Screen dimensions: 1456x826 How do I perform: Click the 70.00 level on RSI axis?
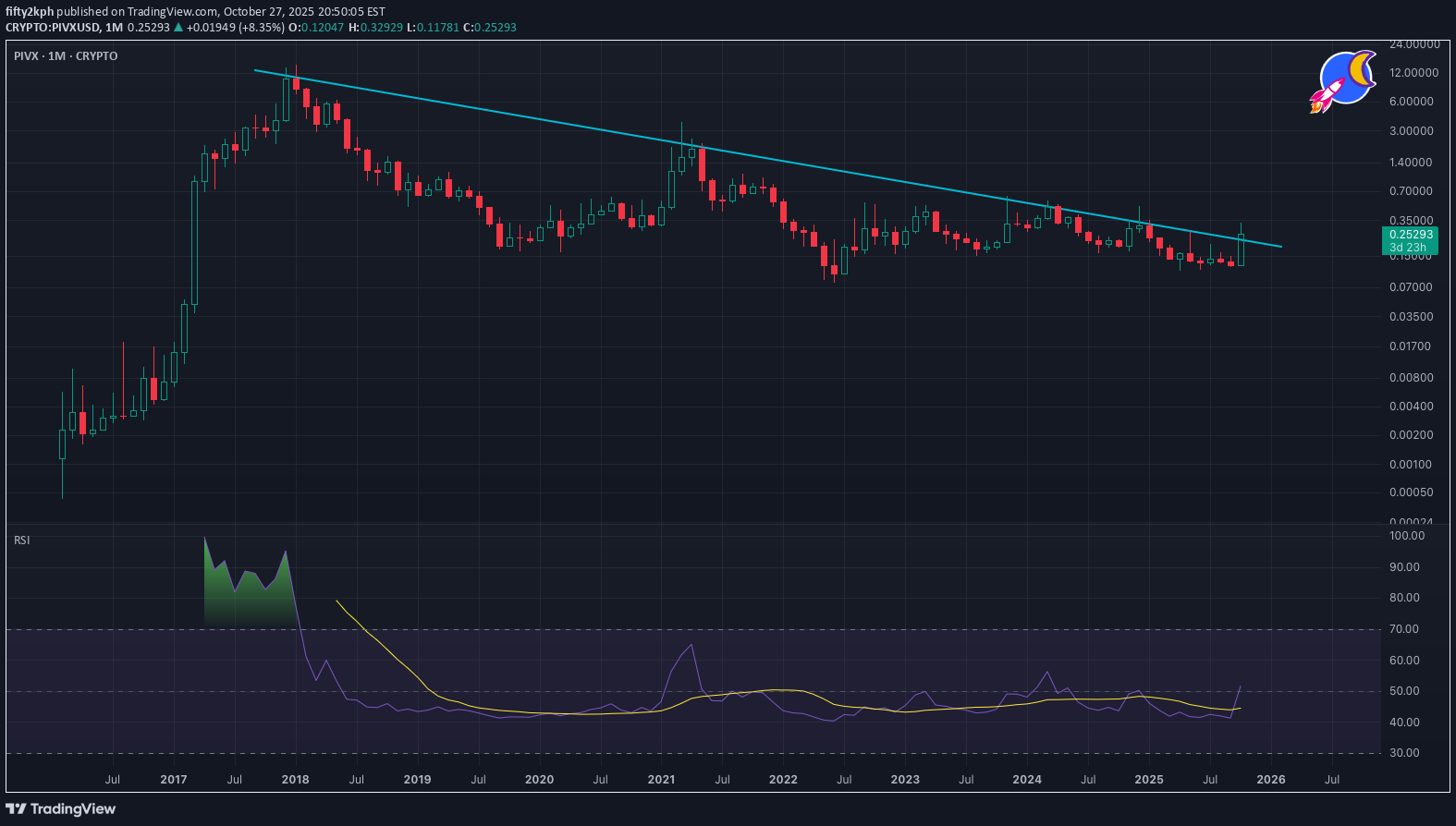tap(1404, 629)
